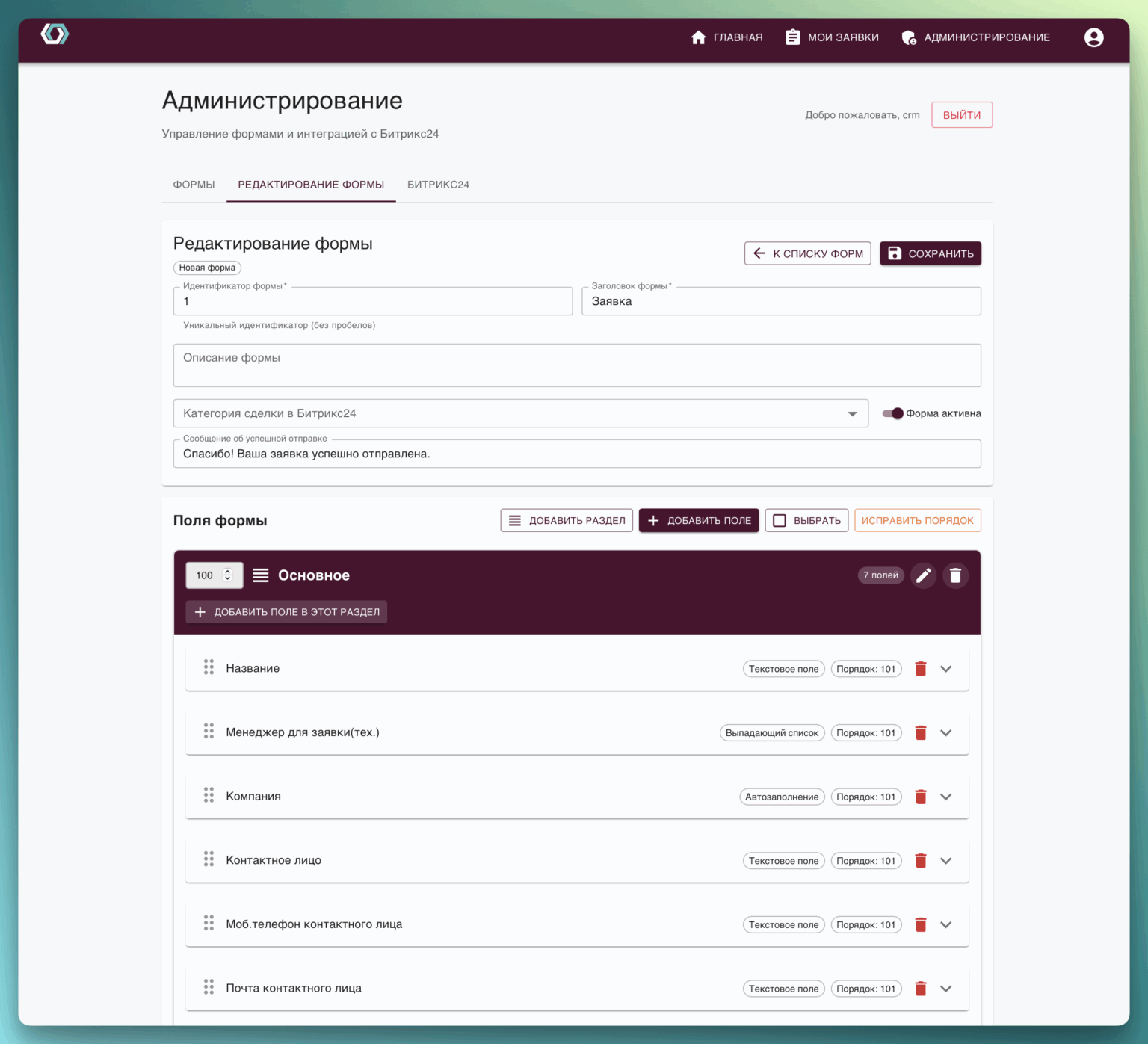This screenshot has height=1044, width=1148.
Task: Increment the section order 100 stepper
Action: tap(228, 572)
